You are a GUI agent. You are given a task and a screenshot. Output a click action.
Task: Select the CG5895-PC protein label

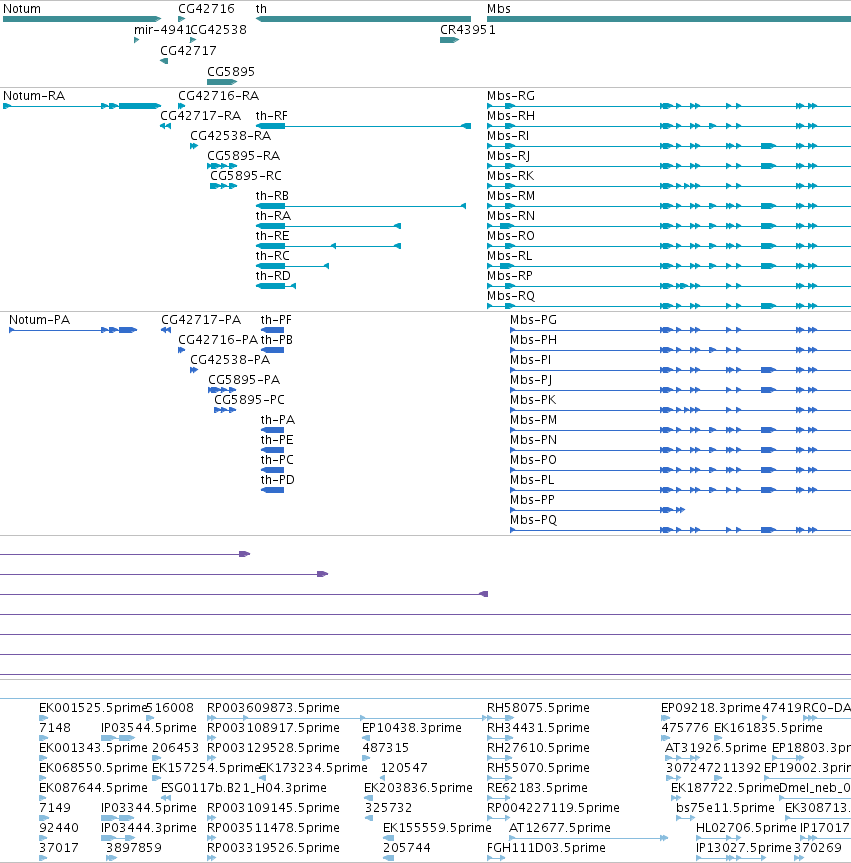pyautogui.click(x=249, y=400)
